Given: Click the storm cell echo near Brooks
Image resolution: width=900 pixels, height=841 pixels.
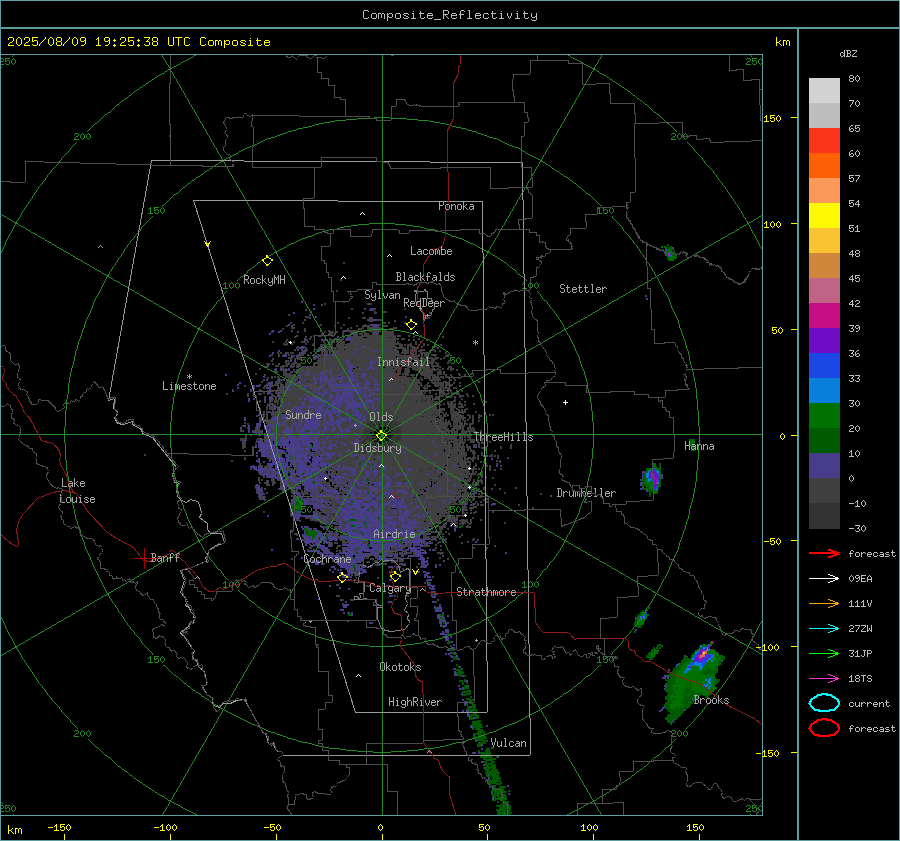Looking at the screenshot, I should tap(693, 681).
